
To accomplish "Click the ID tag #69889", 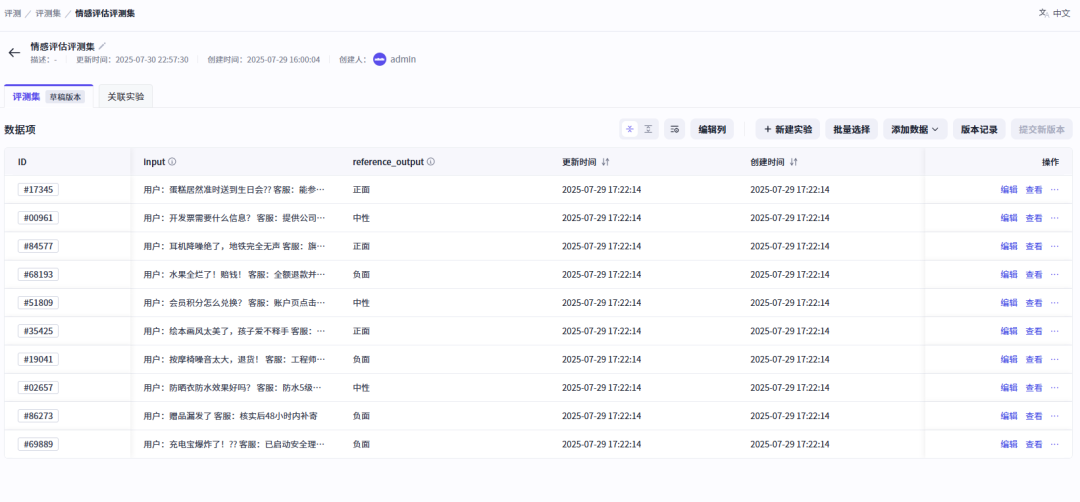I will [39, 444].
